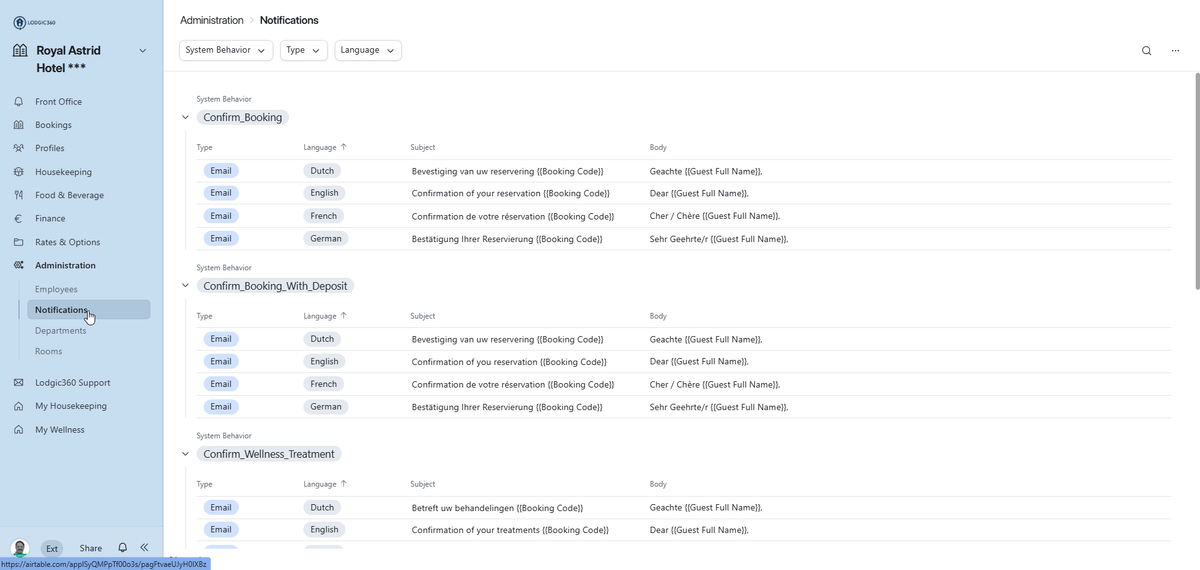Click Administration breadcrumb link
The width and height of the screenshot is (1200, 570).
tap(212, 20)
